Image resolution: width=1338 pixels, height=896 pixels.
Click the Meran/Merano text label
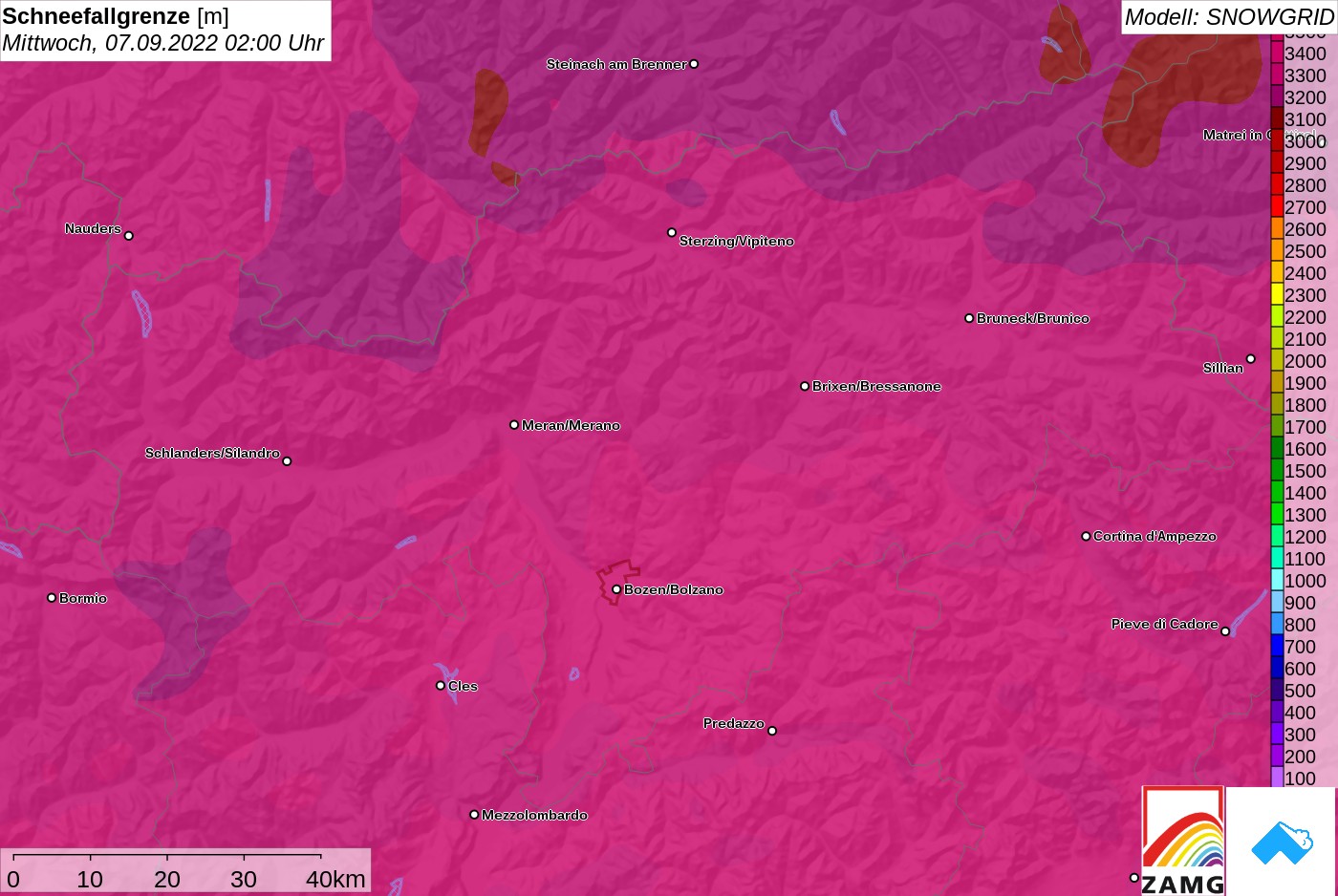[571, 425]
